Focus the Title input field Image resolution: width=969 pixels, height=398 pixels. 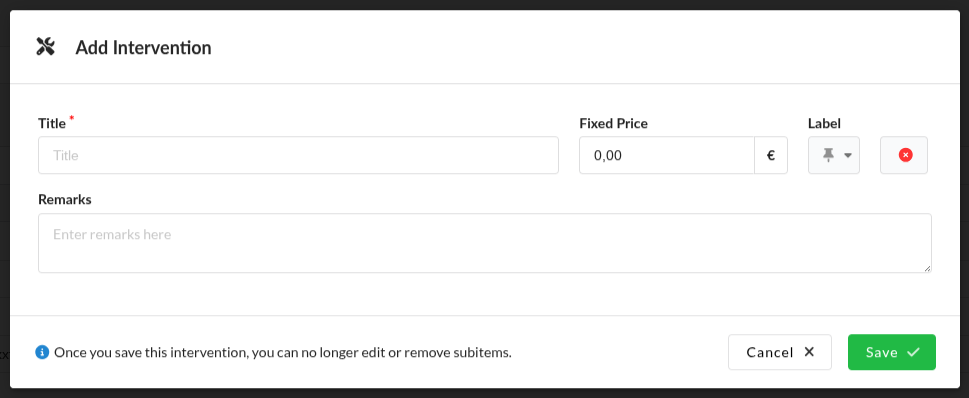298,155
